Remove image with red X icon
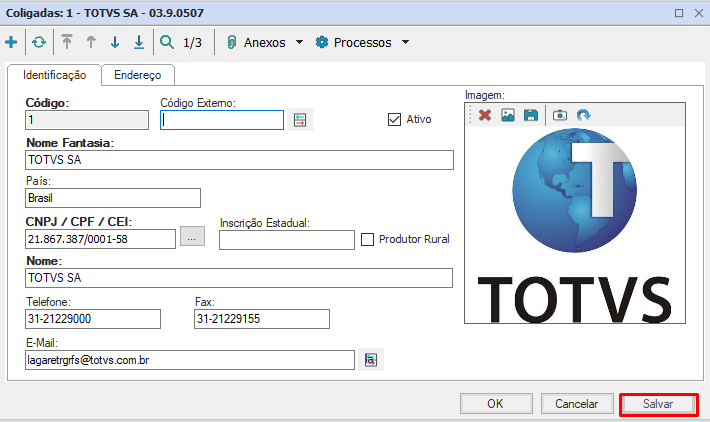 click(x=485, y=115)
